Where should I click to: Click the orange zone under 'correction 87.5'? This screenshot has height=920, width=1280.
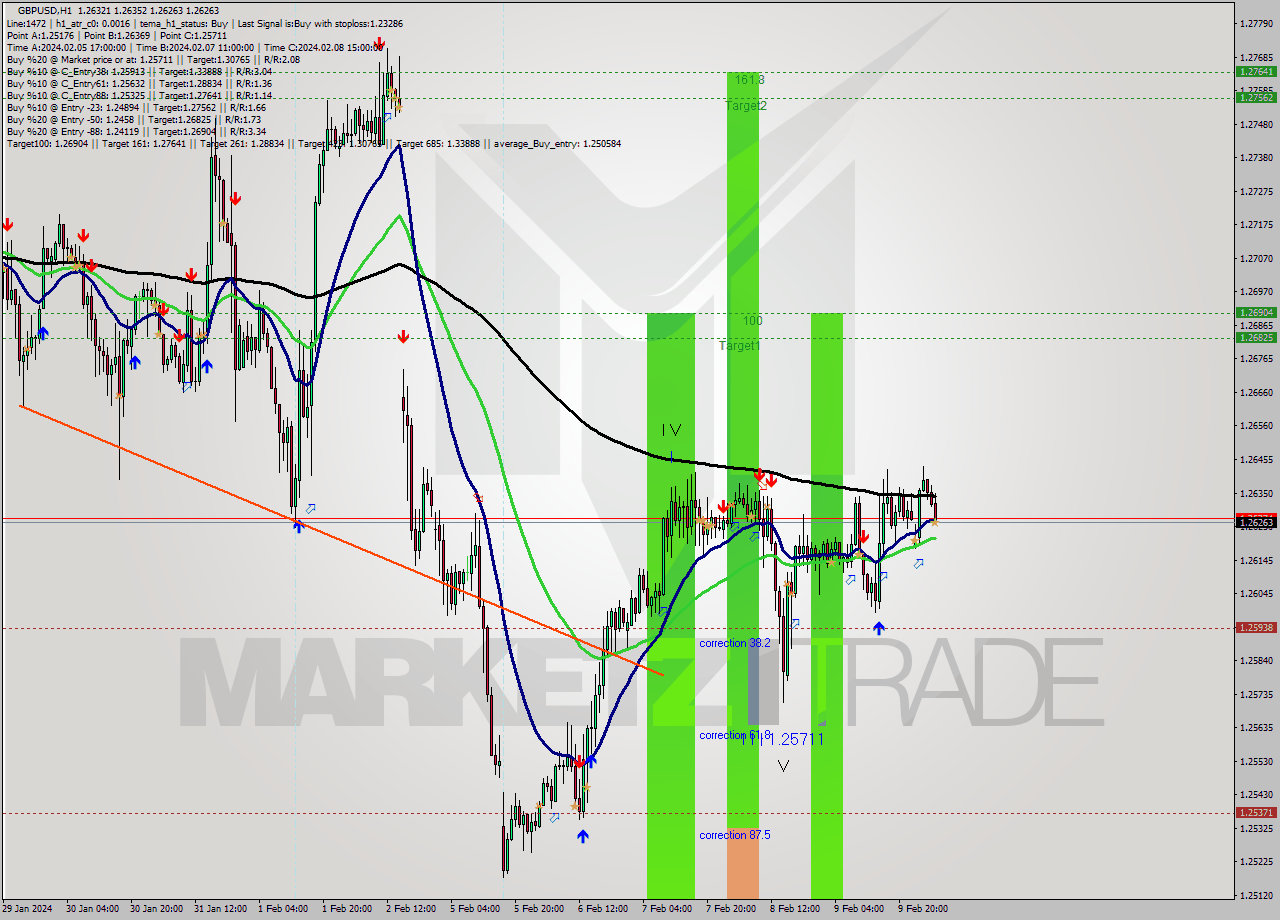(x=743, y=863)
